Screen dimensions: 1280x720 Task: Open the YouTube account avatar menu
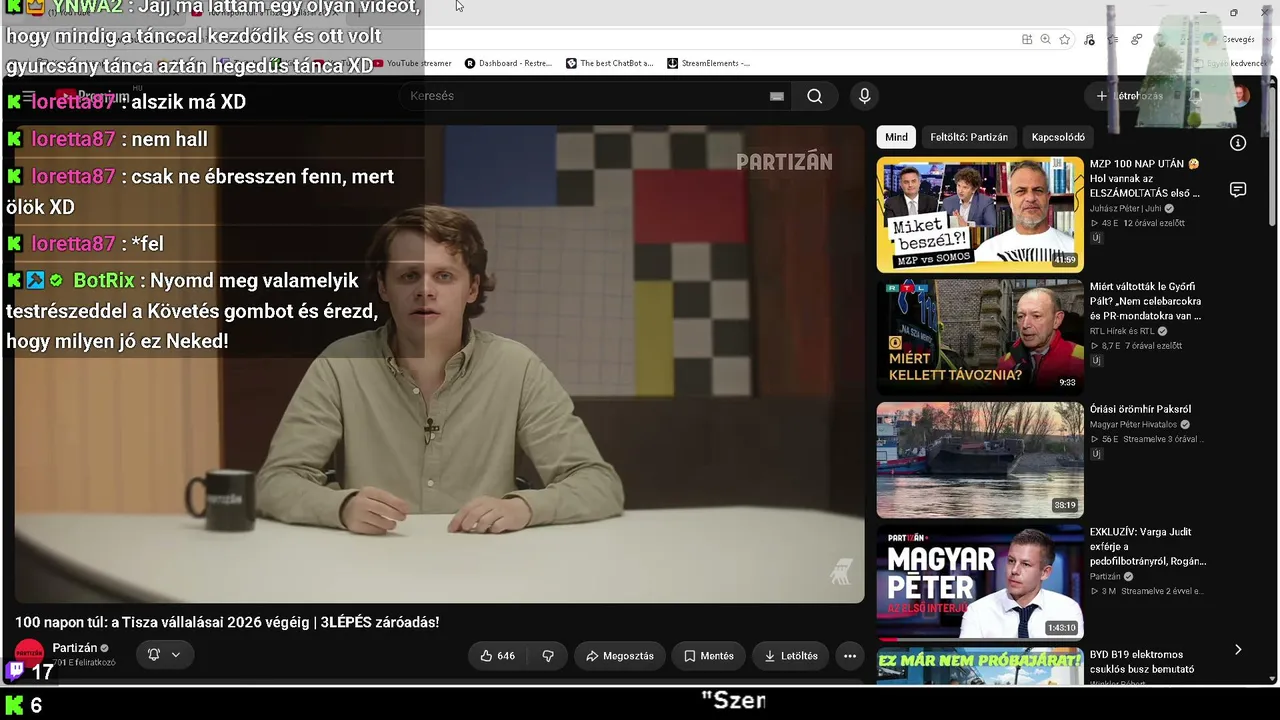(x=1240, y=96)
